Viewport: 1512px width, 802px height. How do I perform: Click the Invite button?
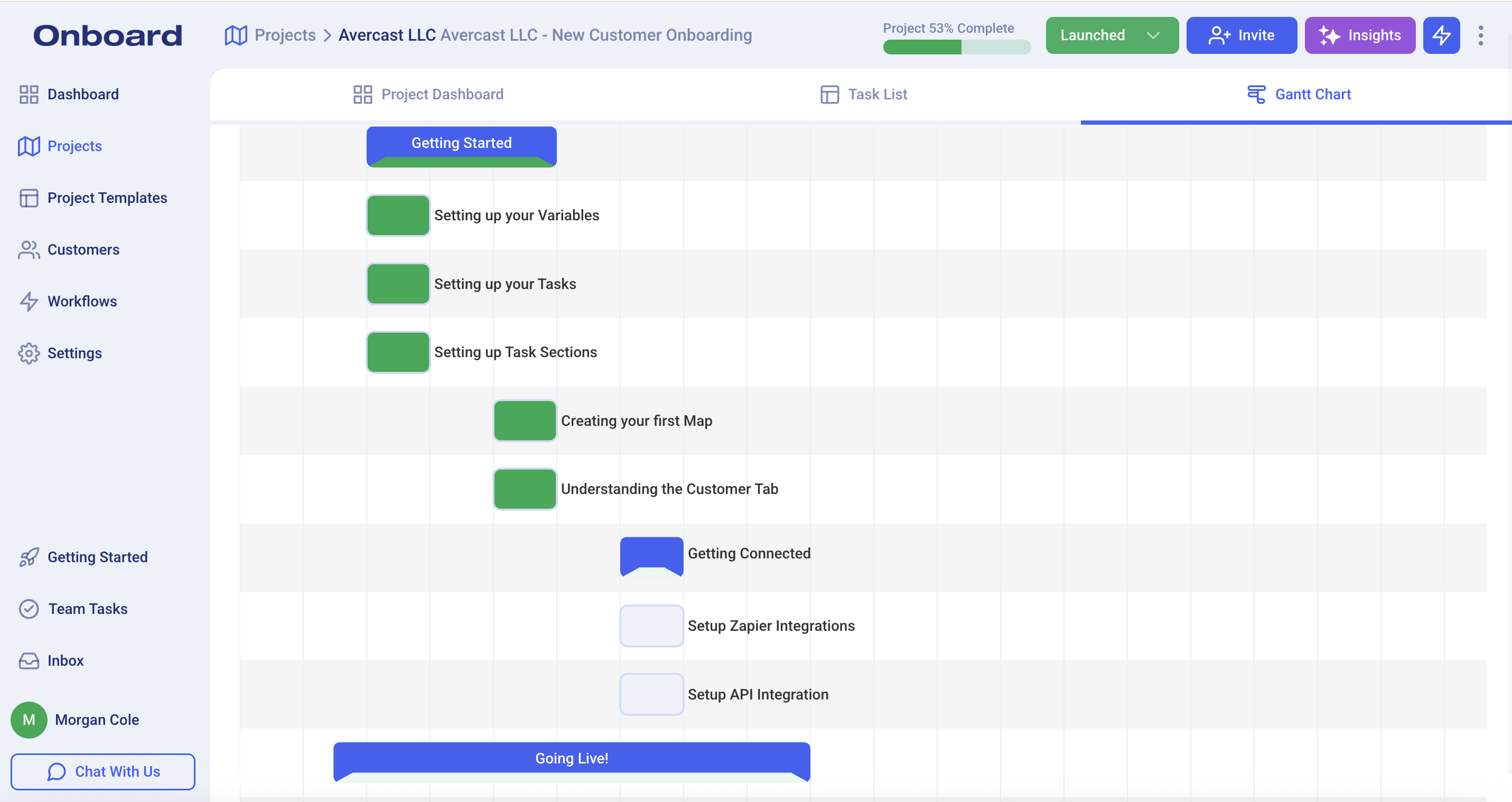click(1241, 35)
